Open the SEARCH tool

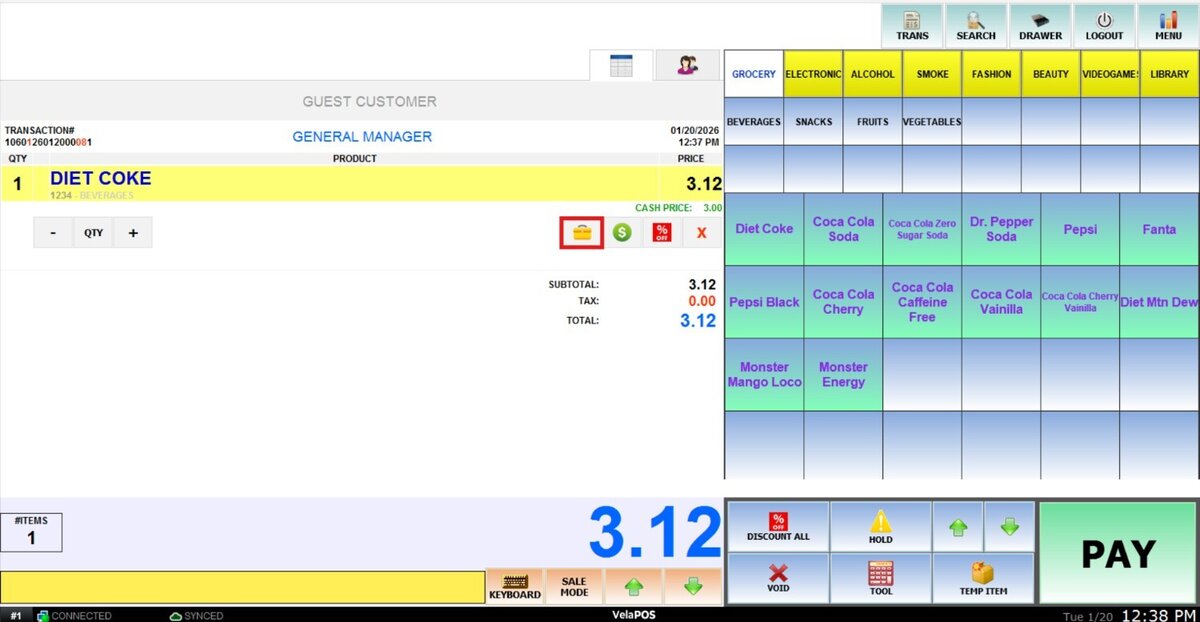[975, 25]
